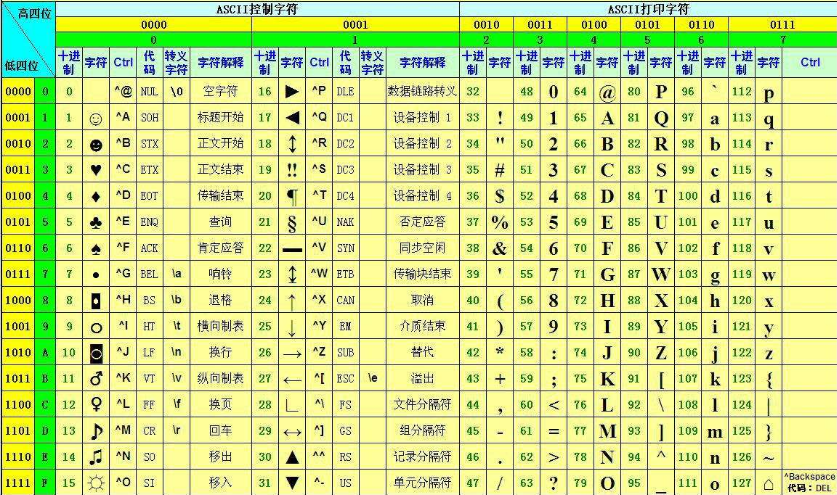Select the BEL code cell
Screen dimensions: 837x495
coord(149,274)
